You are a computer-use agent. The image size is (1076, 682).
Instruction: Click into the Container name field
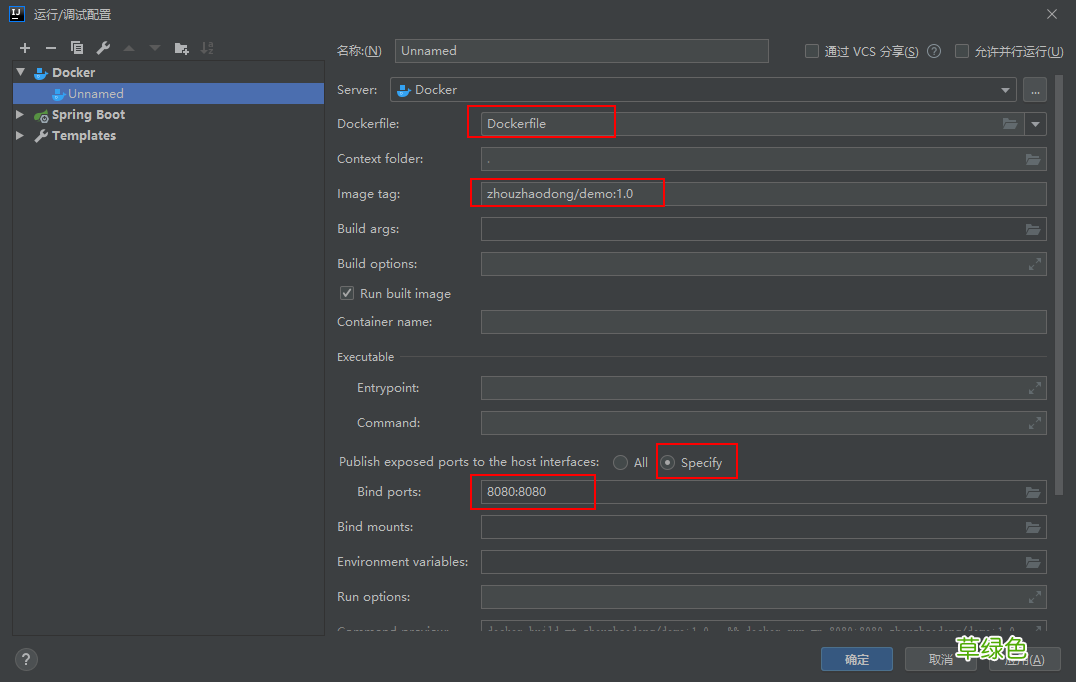(763, 322)
